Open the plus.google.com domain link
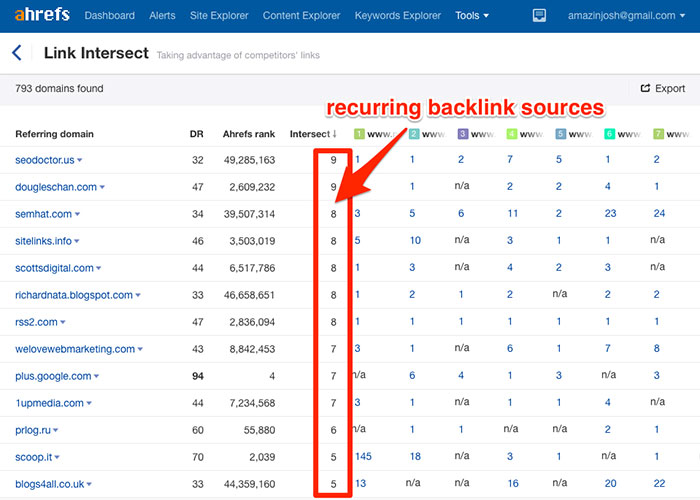The width and height of the screenshot is (700, 500). point(53,376)
